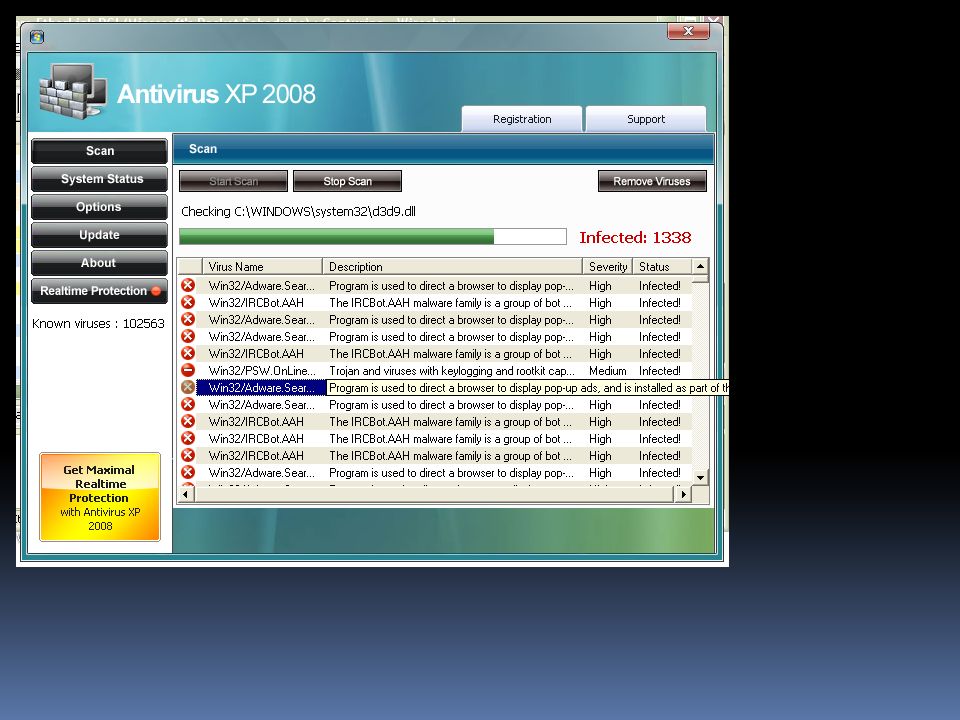Open the Support tab
This screenshot has height=720, width=960.
pyautogui.click(x=646, y=119)
